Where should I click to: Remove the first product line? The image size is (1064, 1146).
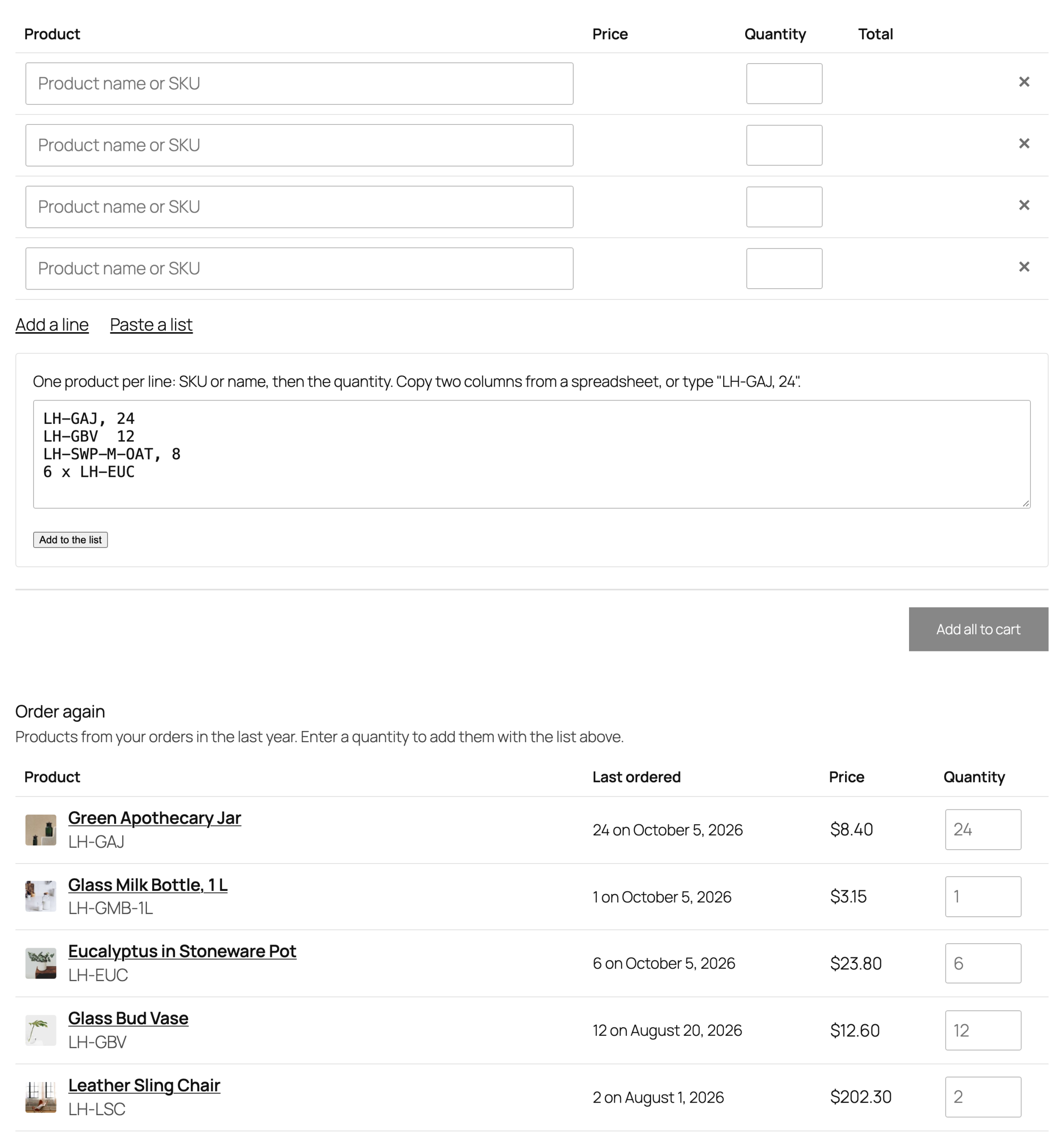point(1024,82)
